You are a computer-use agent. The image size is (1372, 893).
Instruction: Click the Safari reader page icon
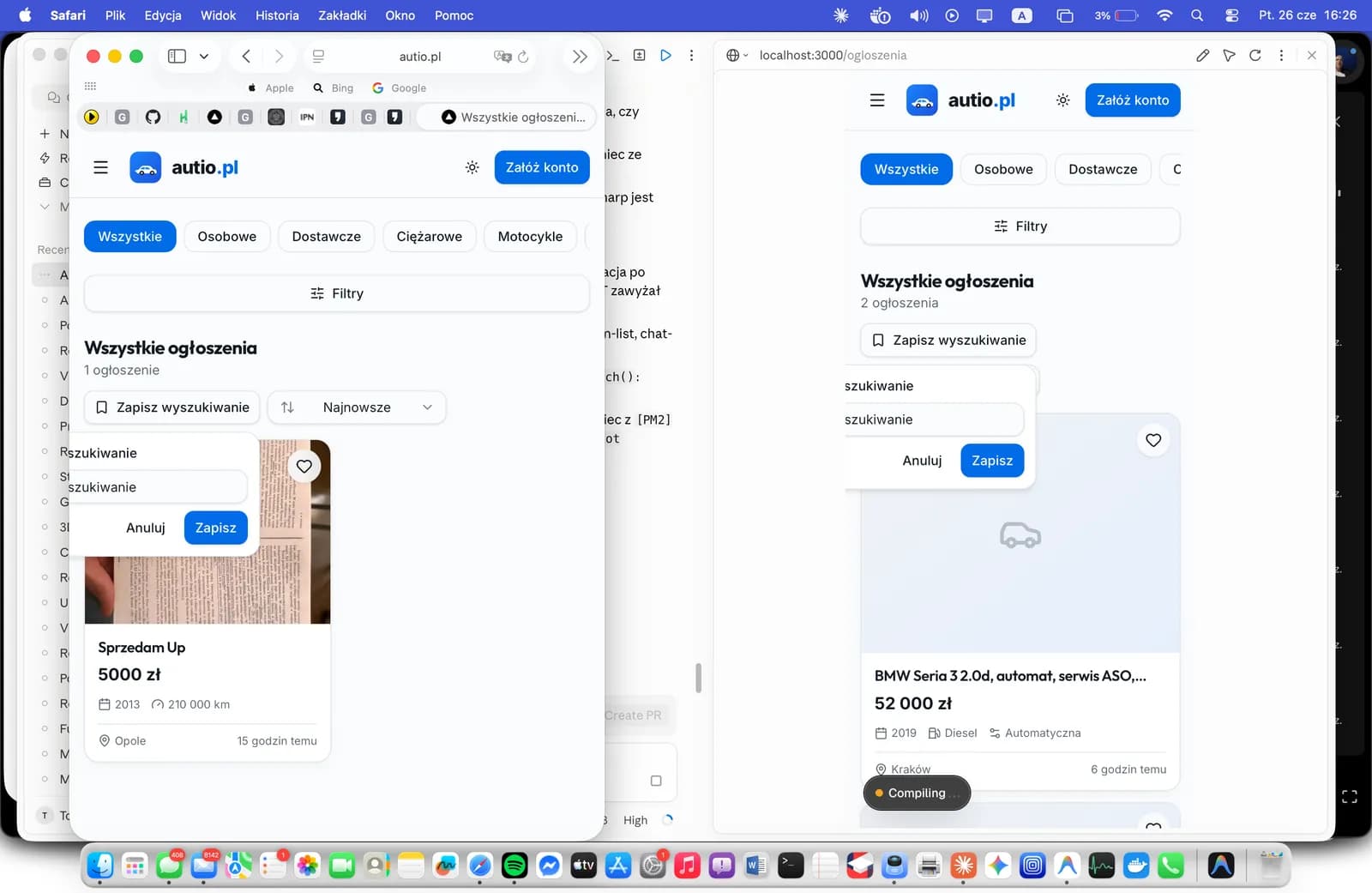click(x=318, y=56)
